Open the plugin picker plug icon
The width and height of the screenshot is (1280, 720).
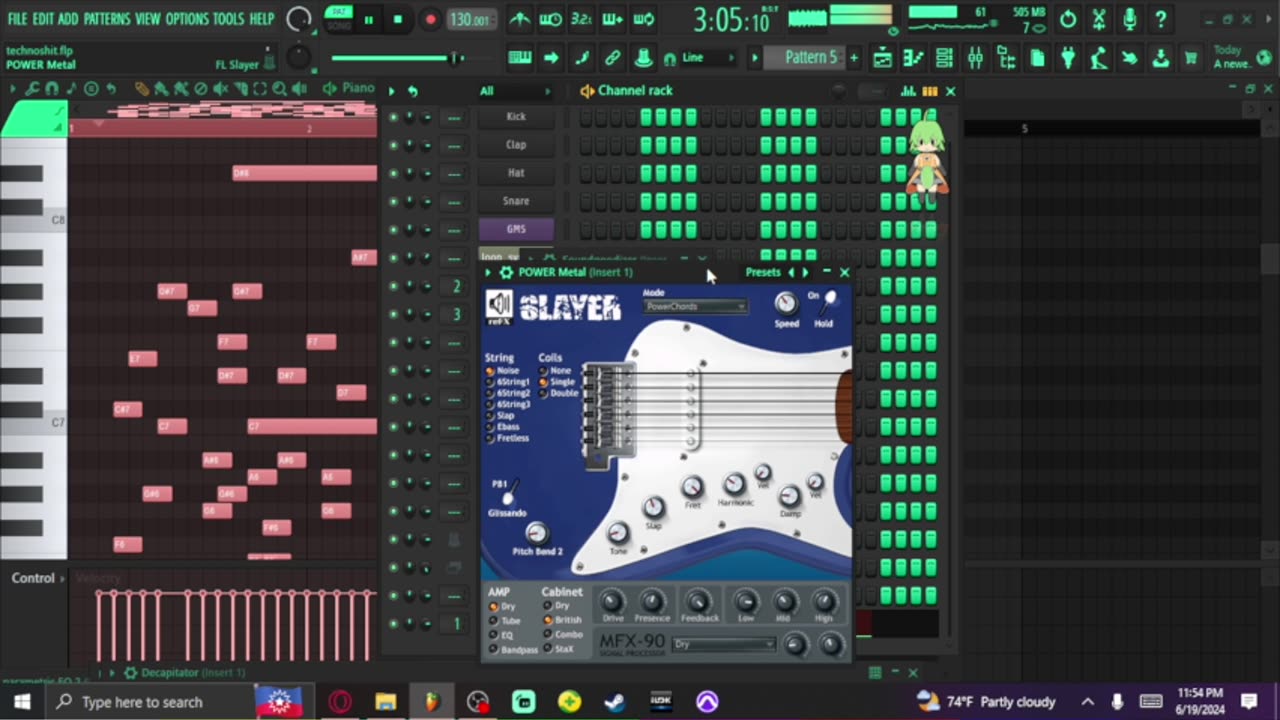tap(1068, 58)
